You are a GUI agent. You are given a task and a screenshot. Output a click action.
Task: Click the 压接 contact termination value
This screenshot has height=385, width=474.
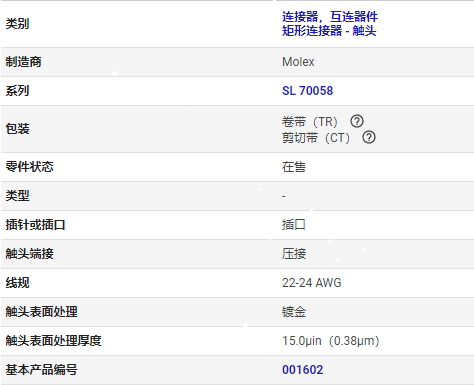pyautogui.click(x=294, y=254)
